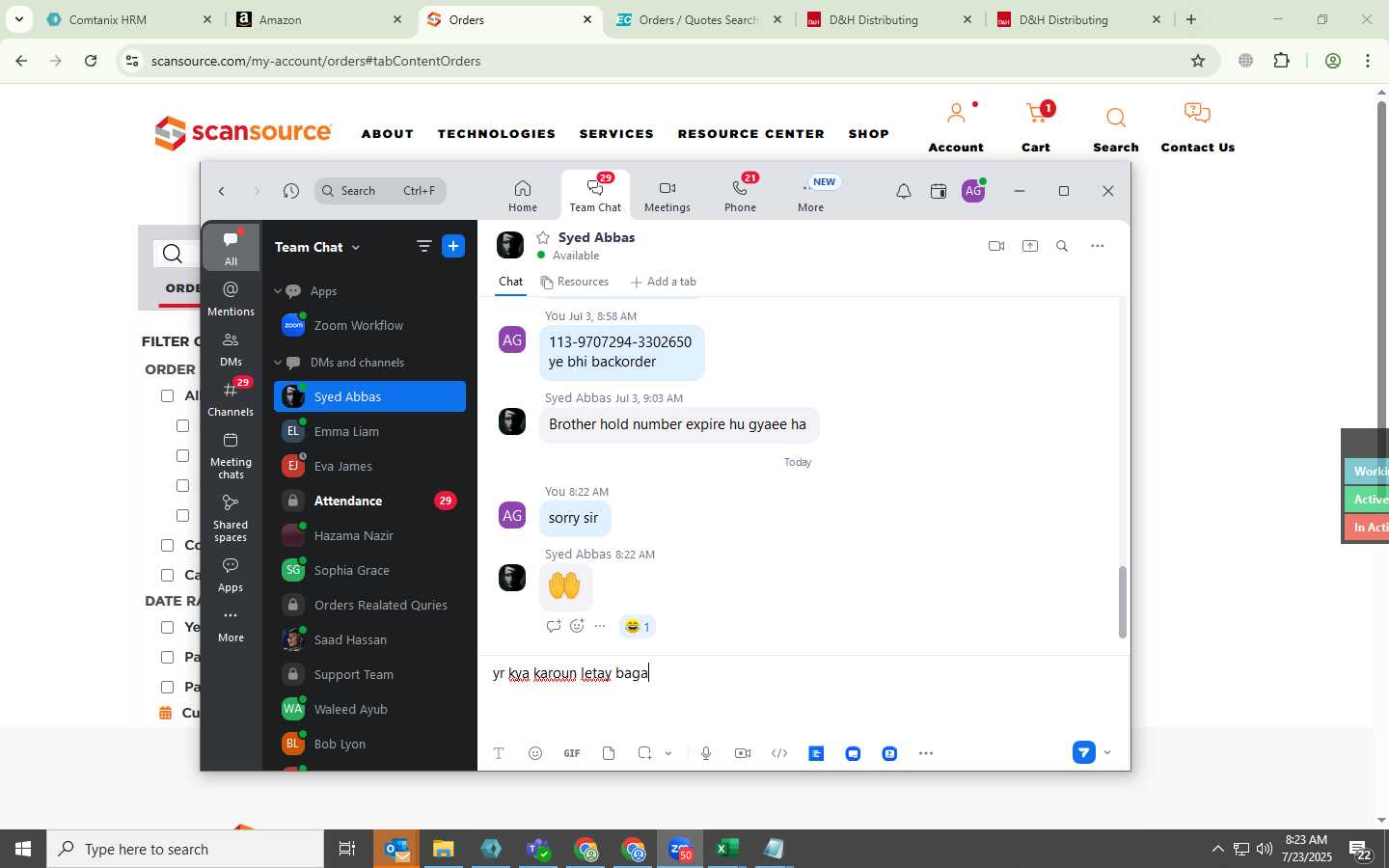Open the chat list filter icon
This screenshot has height=868, width=1389.
tap(423, 246)
